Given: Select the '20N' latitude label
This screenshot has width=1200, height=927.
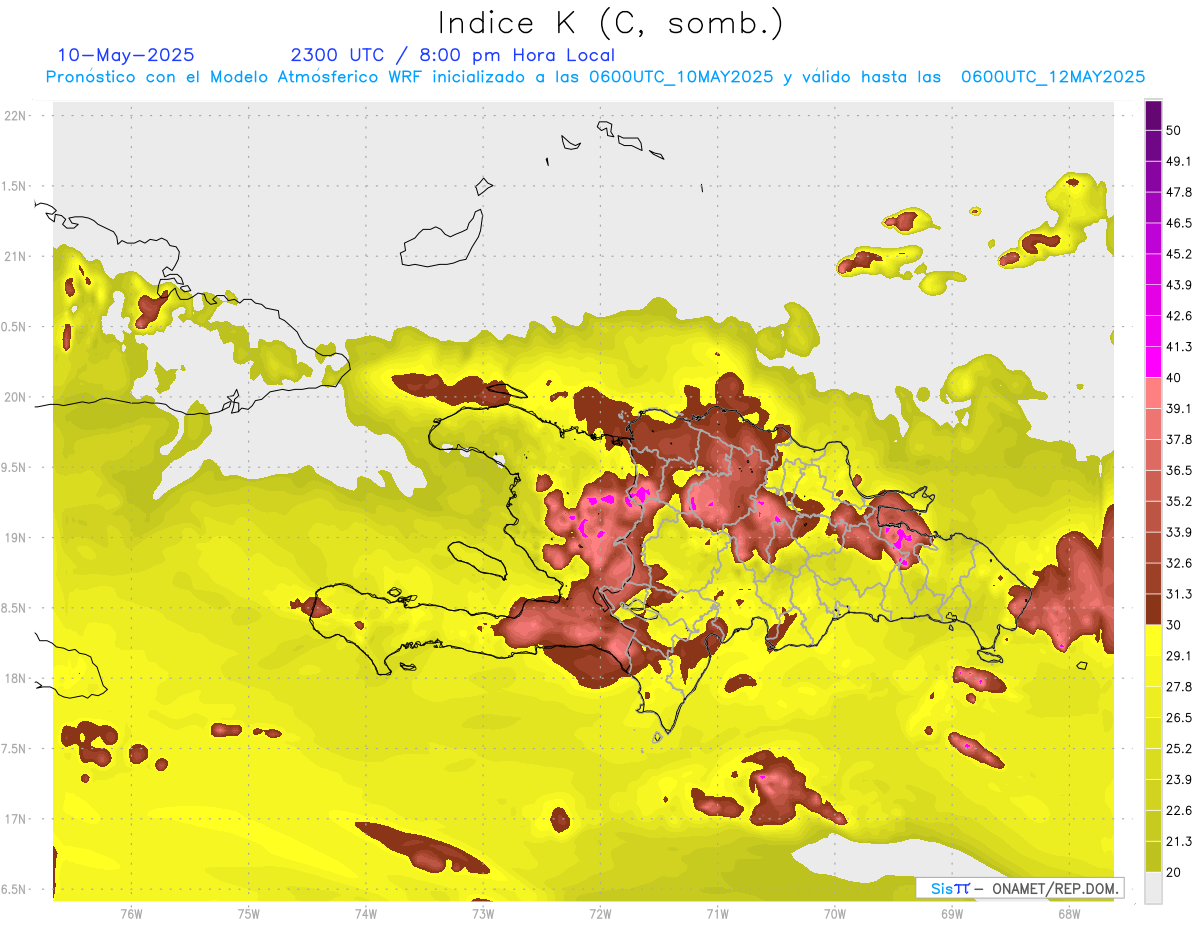Looking at the screenshot, I should pos(17,397).
